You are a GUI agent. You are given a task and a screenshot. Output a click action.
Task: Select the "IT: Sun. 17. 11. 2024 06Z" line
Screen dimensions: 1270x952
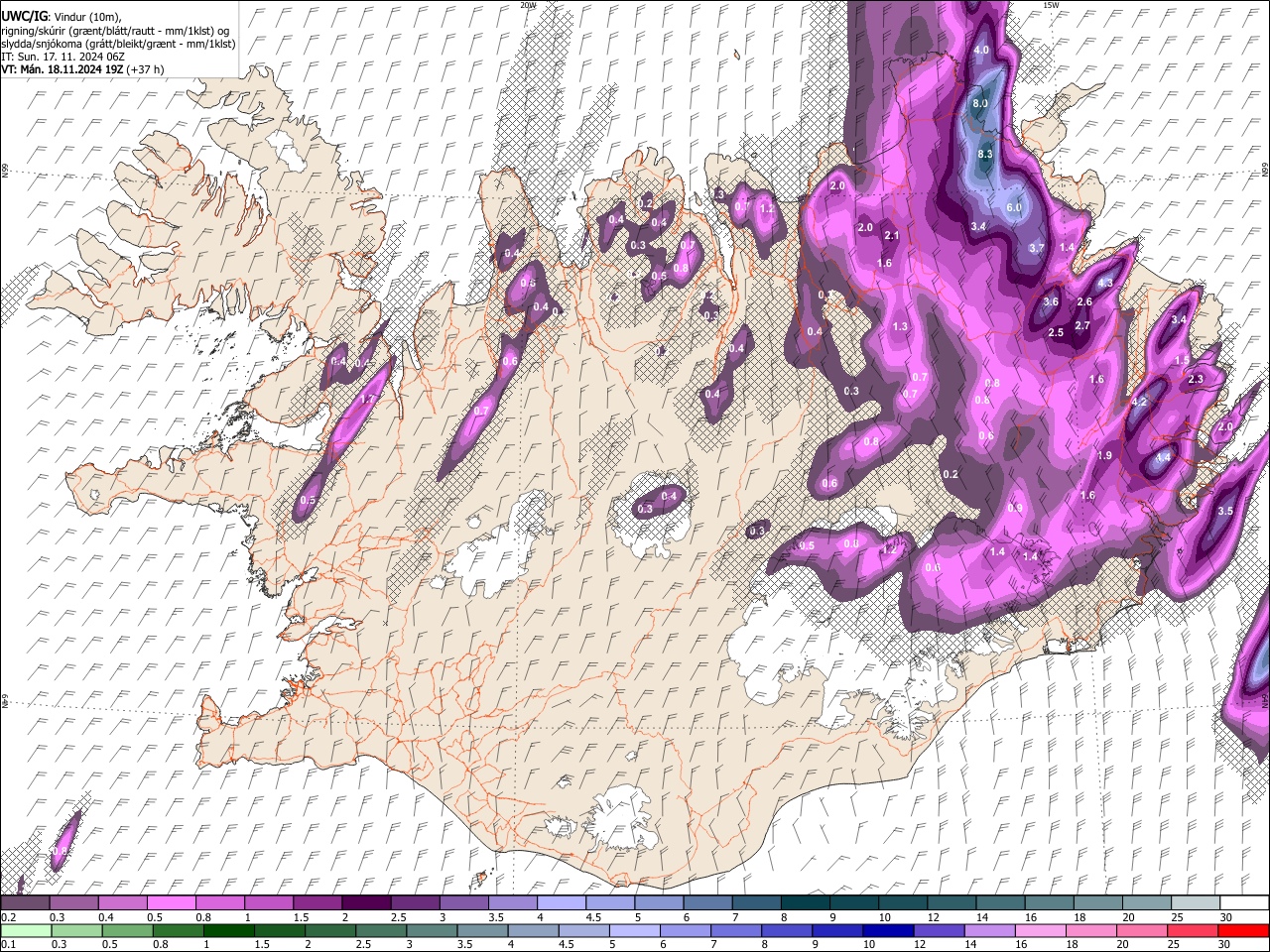coord(63,57)
